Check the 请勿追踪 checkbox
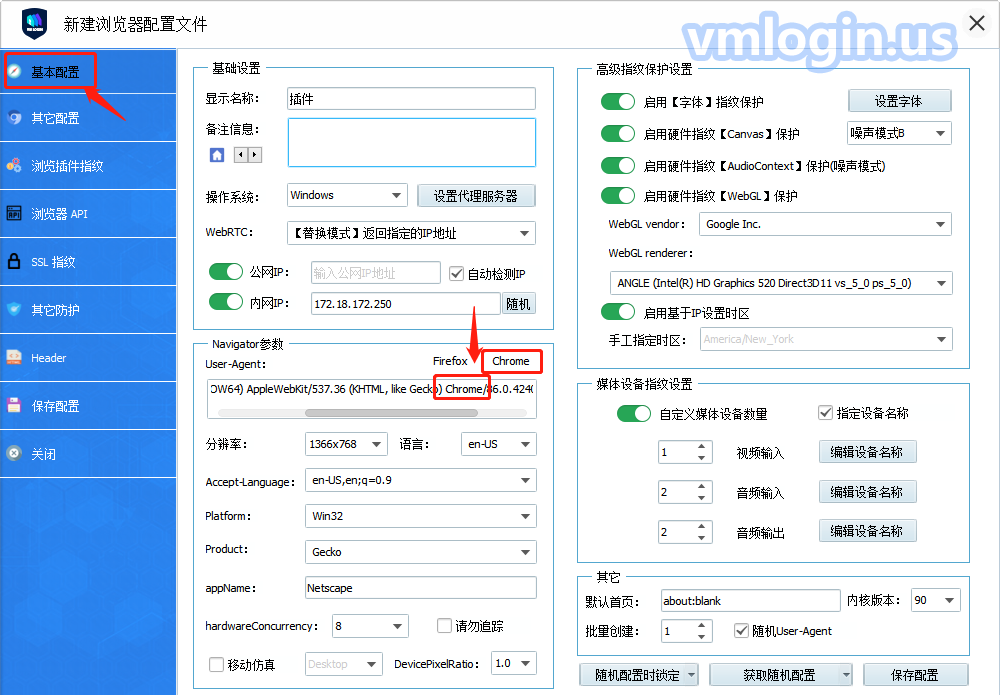 445,627
